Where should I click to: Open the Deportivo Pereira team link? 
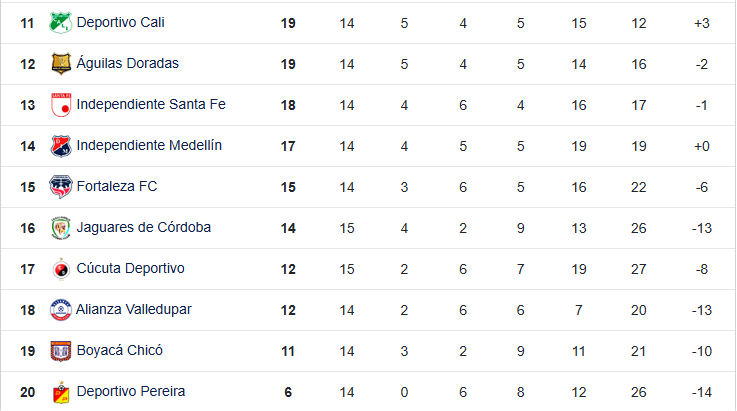(130, 391)
